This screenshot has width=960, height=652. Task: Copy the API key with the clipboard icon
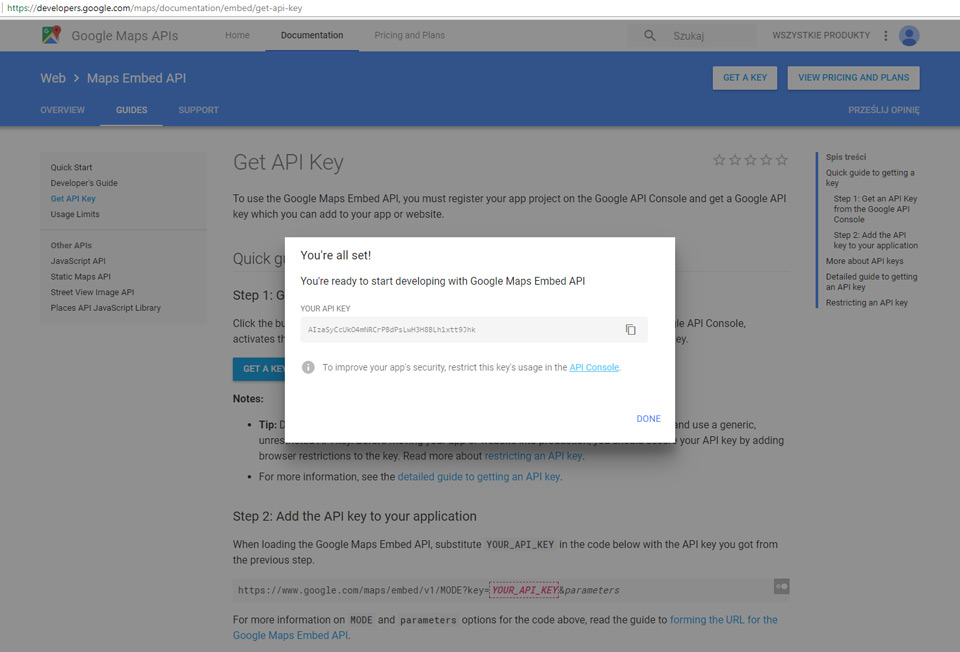(x=630, y=329)
